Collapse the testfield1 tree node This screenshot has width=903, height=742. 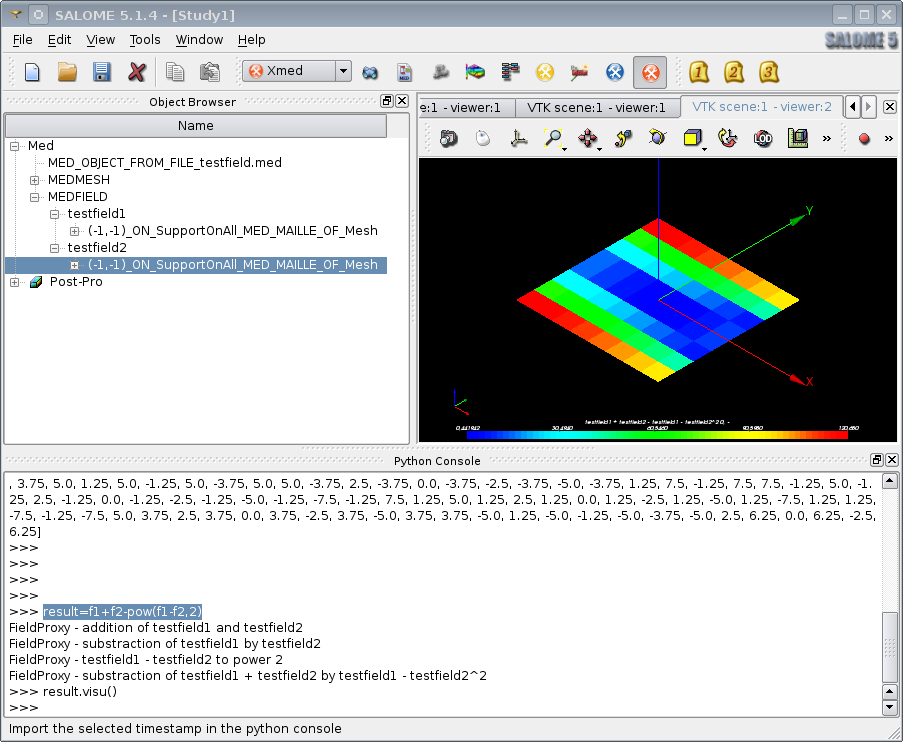pyautogui.click(x=55, y=214)
